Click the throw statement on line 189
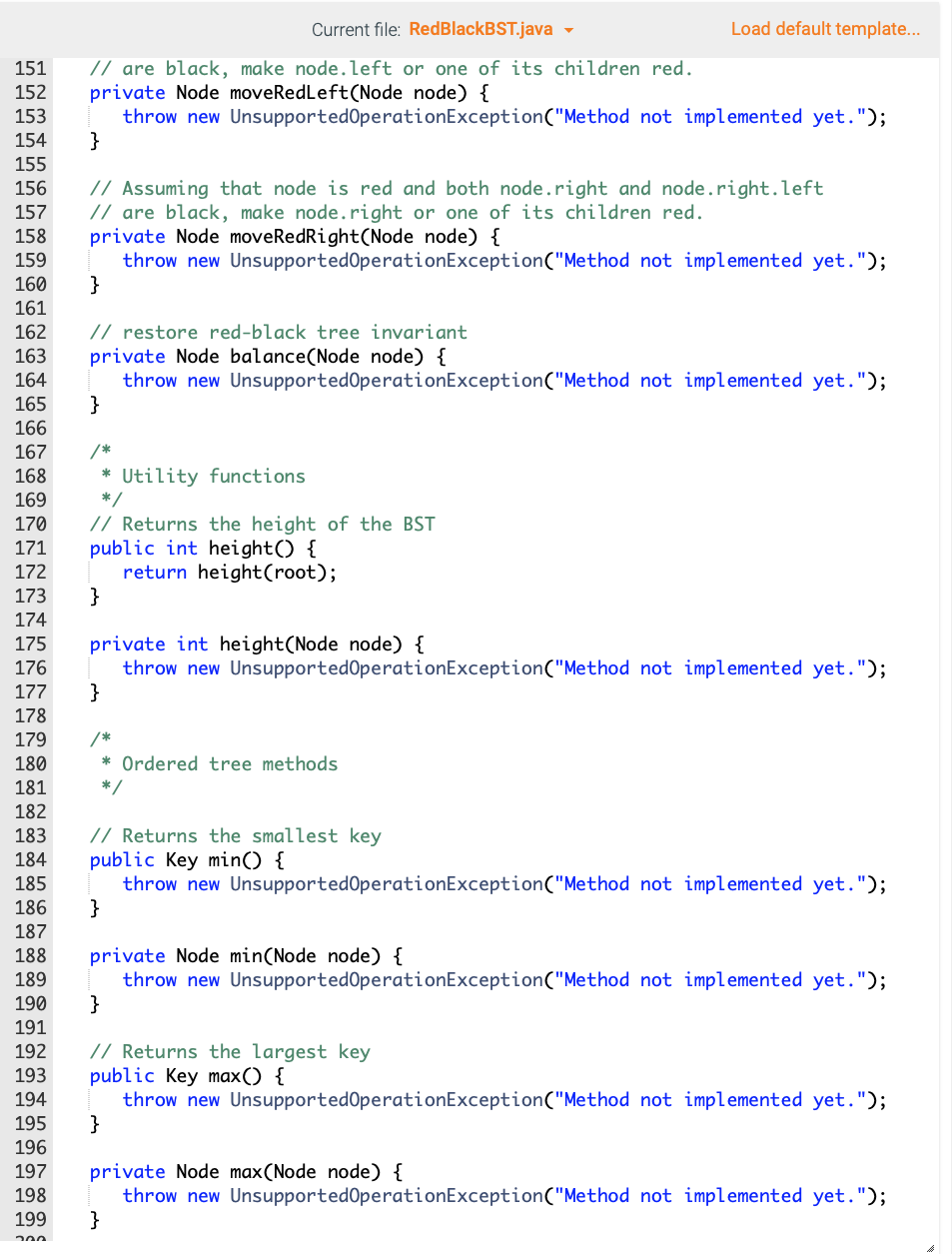 coord(504,980)
